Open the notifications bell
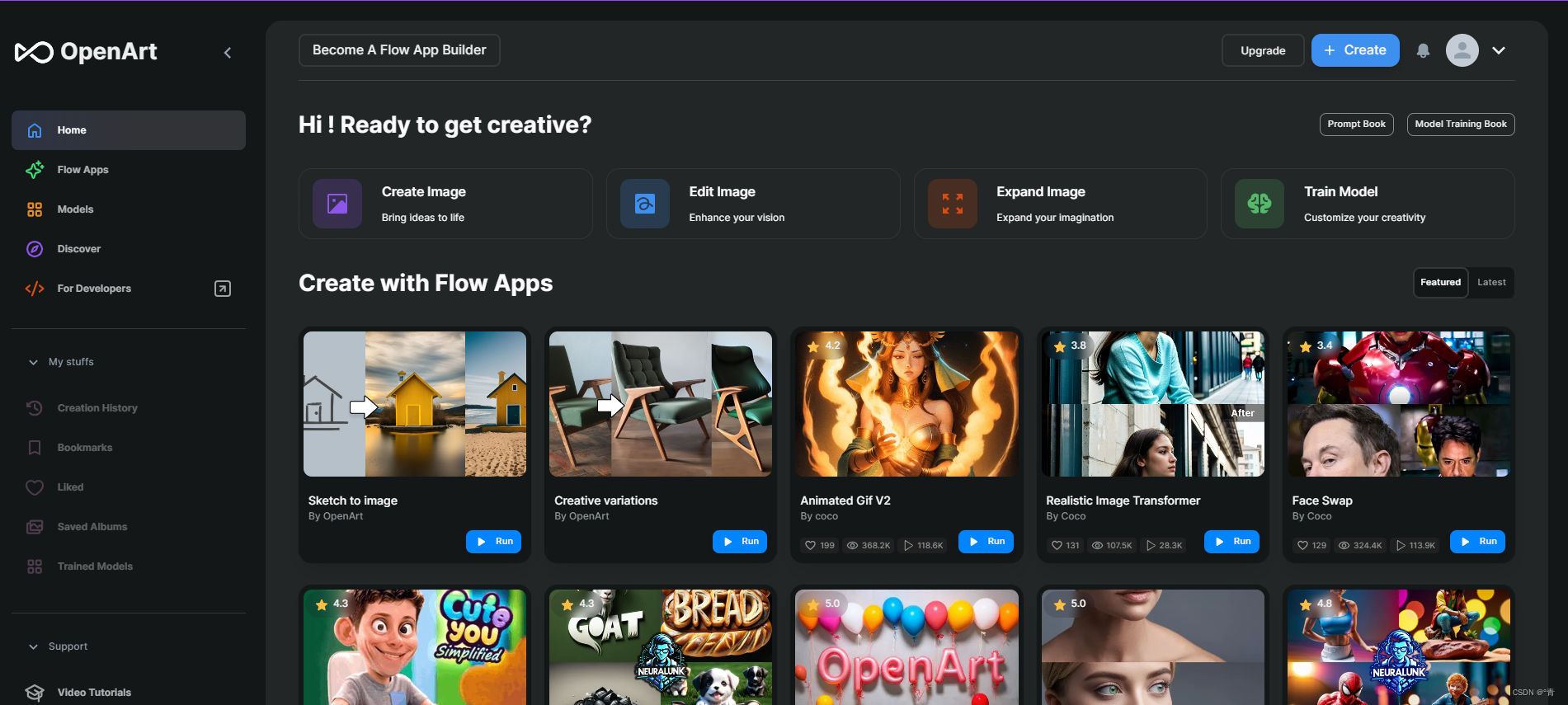The image size is (1568, 705). pyautogui.click(x=1423, y=51)
